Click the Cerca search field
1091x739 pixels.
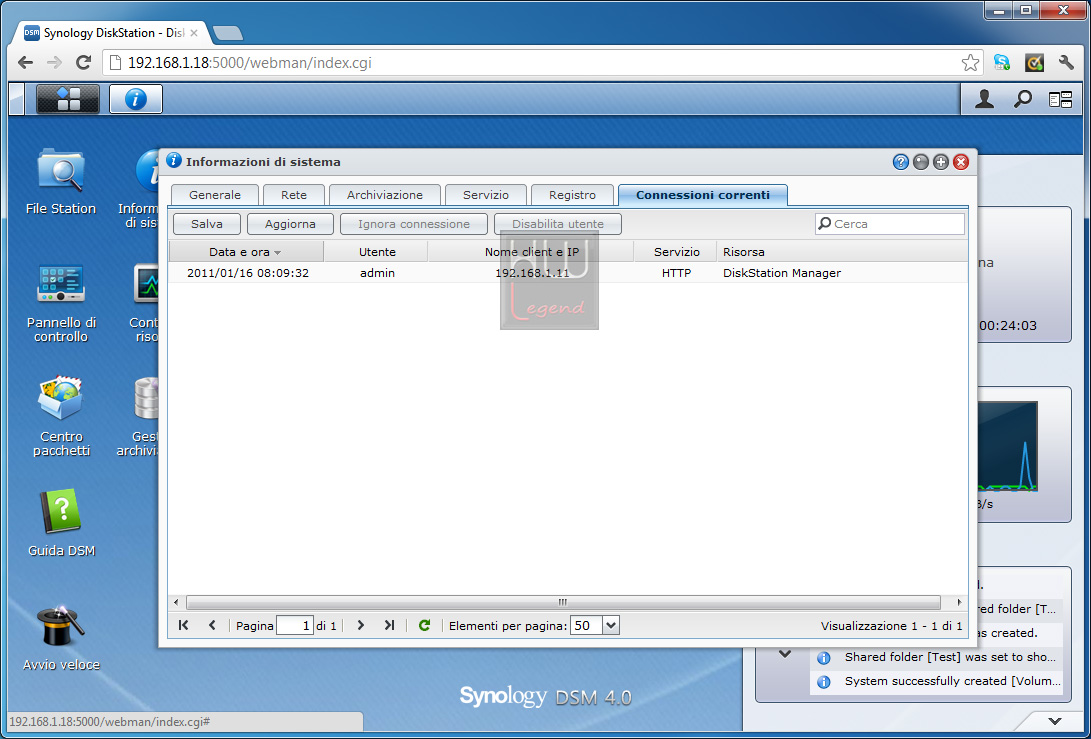click(890, 224)
